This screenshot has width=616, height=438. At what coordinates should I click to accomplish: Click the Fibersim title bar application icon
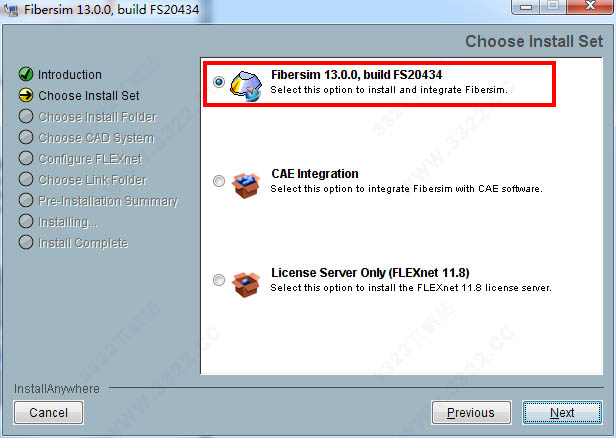click(x=11, y=9)
